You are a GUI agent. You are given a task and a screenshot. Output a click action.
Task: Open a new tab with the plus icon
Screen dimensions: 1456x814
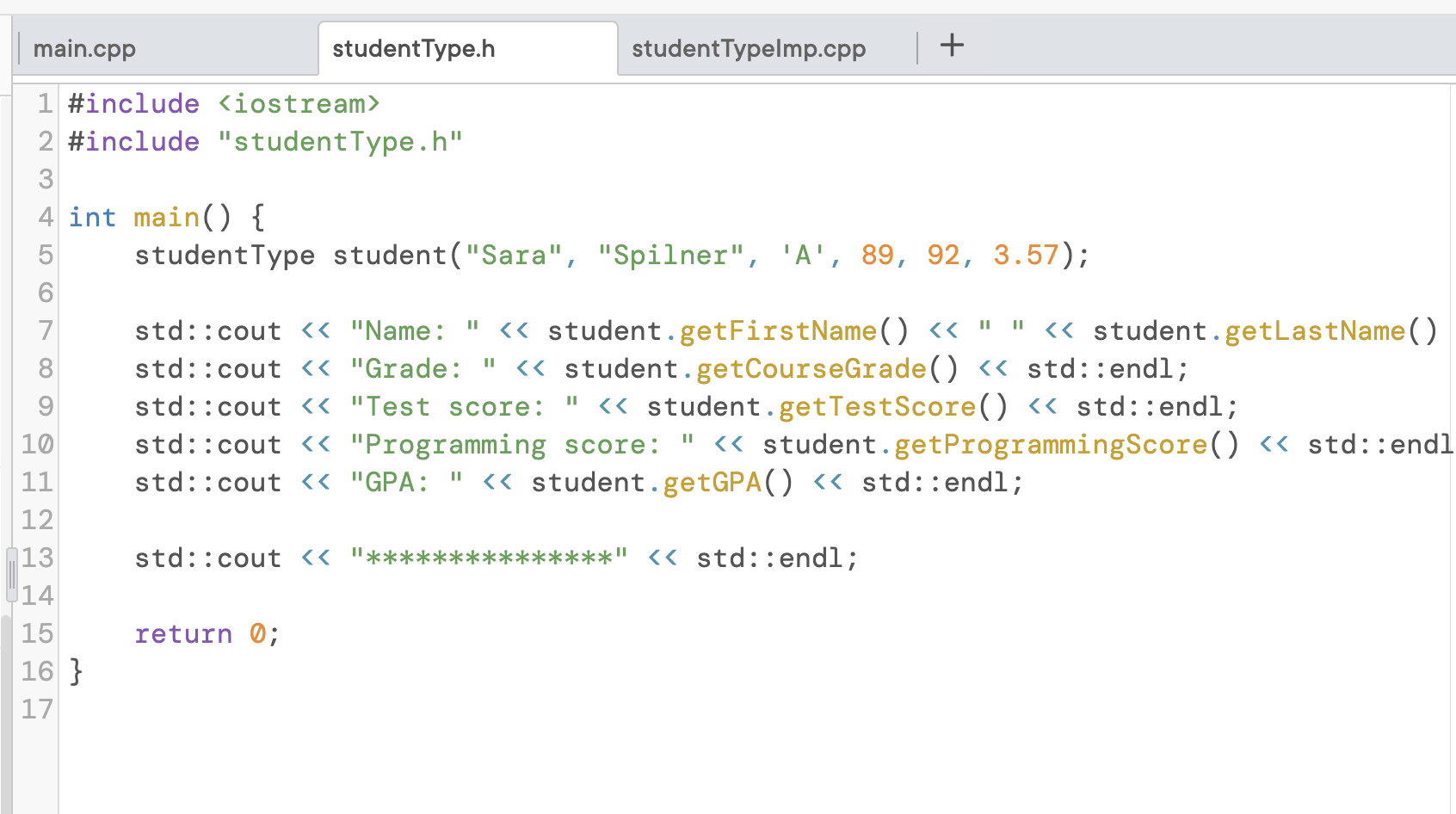pyautogui.click(x=952, y=46)
